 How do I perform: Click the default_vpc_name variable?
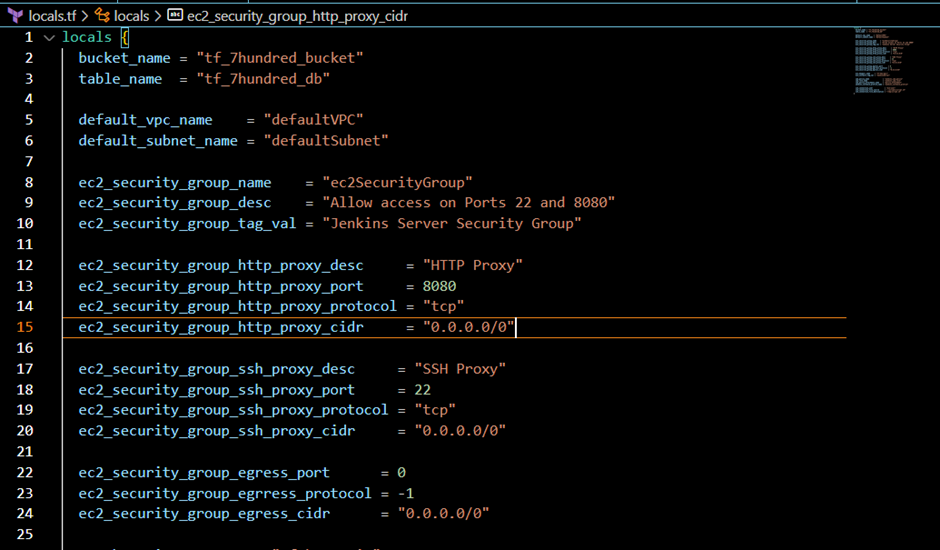145,120
